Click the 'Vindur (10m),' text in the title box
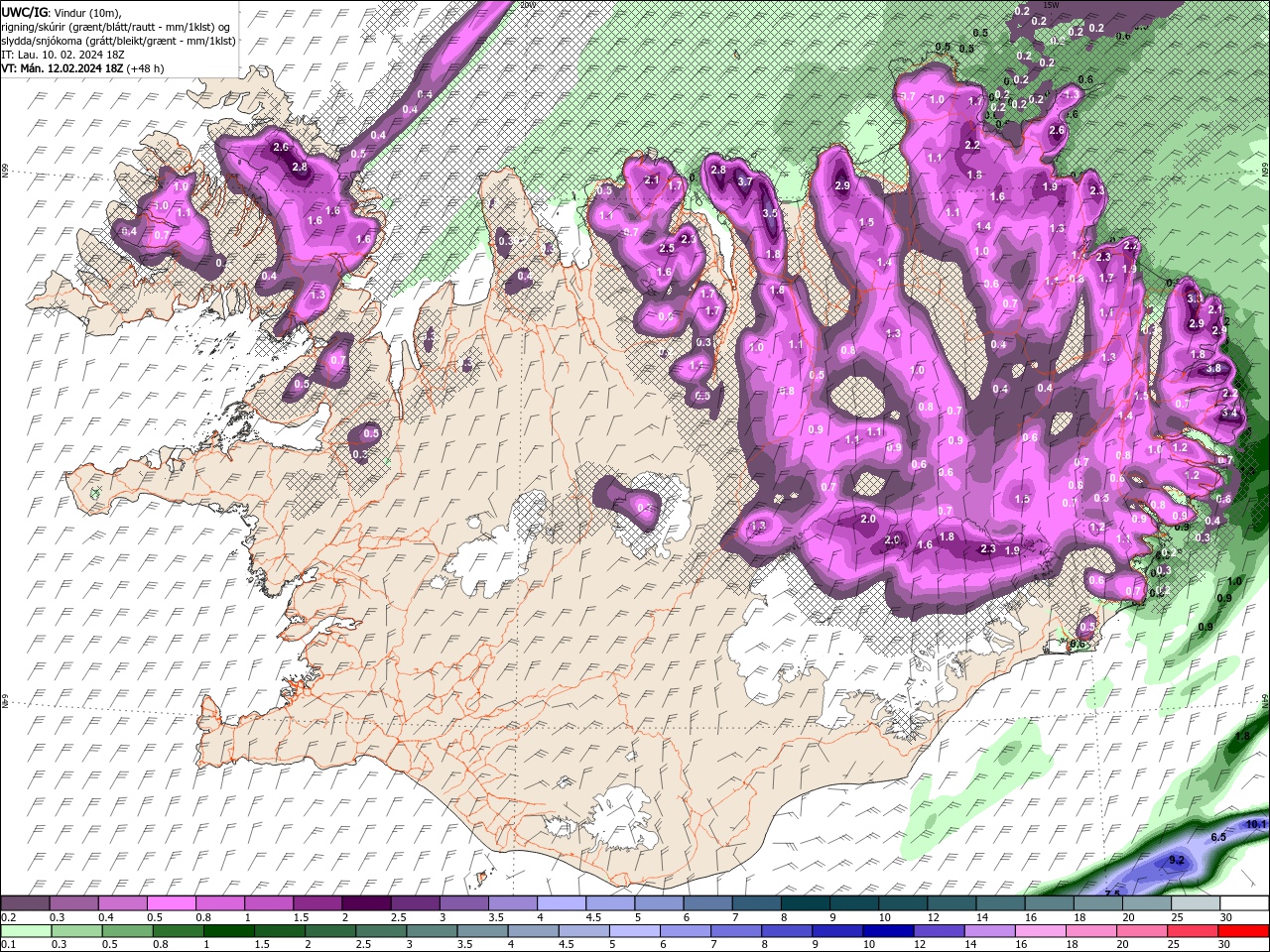The height and width of the screenshot is (952, 1270). pyautogui.click(x=87, y=13)
